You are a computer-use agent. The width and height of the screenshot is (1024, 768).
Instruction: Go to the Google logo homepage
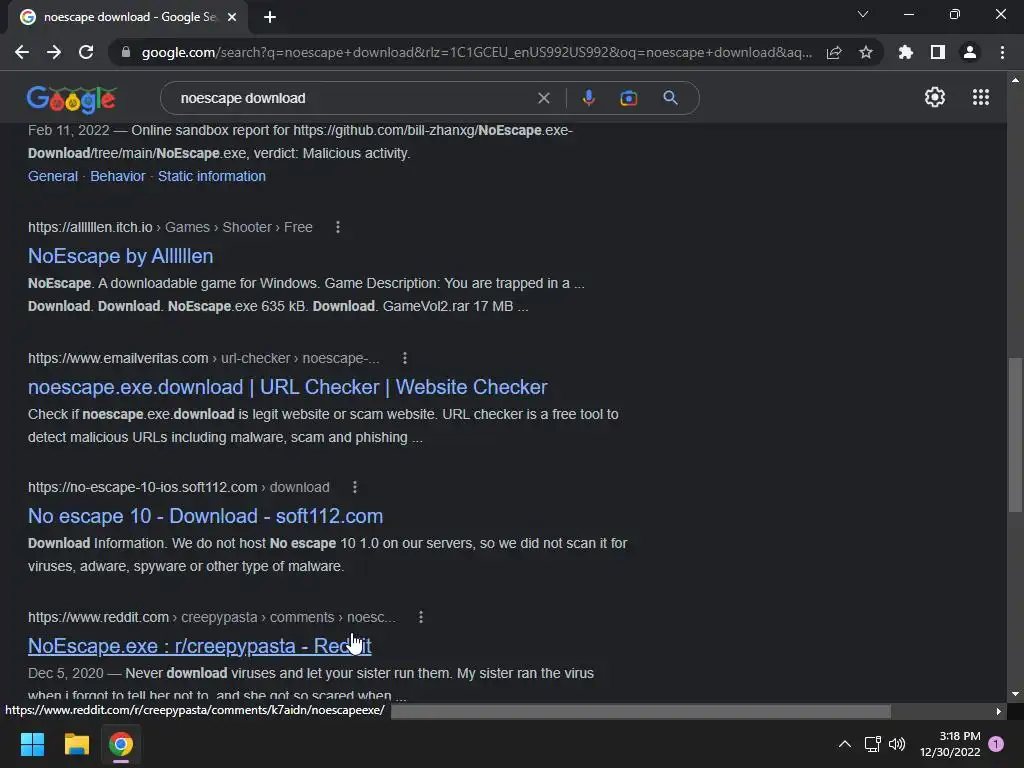(71, 99)
